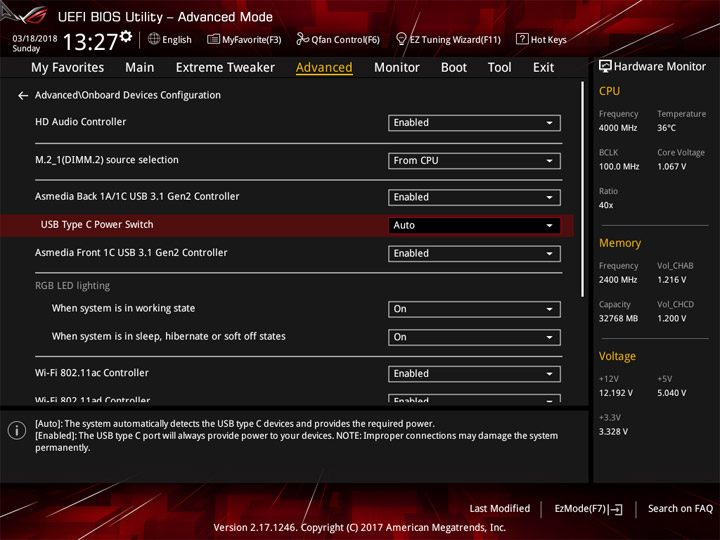
Task: Go back using the left arrow icon
Action: 23,96
